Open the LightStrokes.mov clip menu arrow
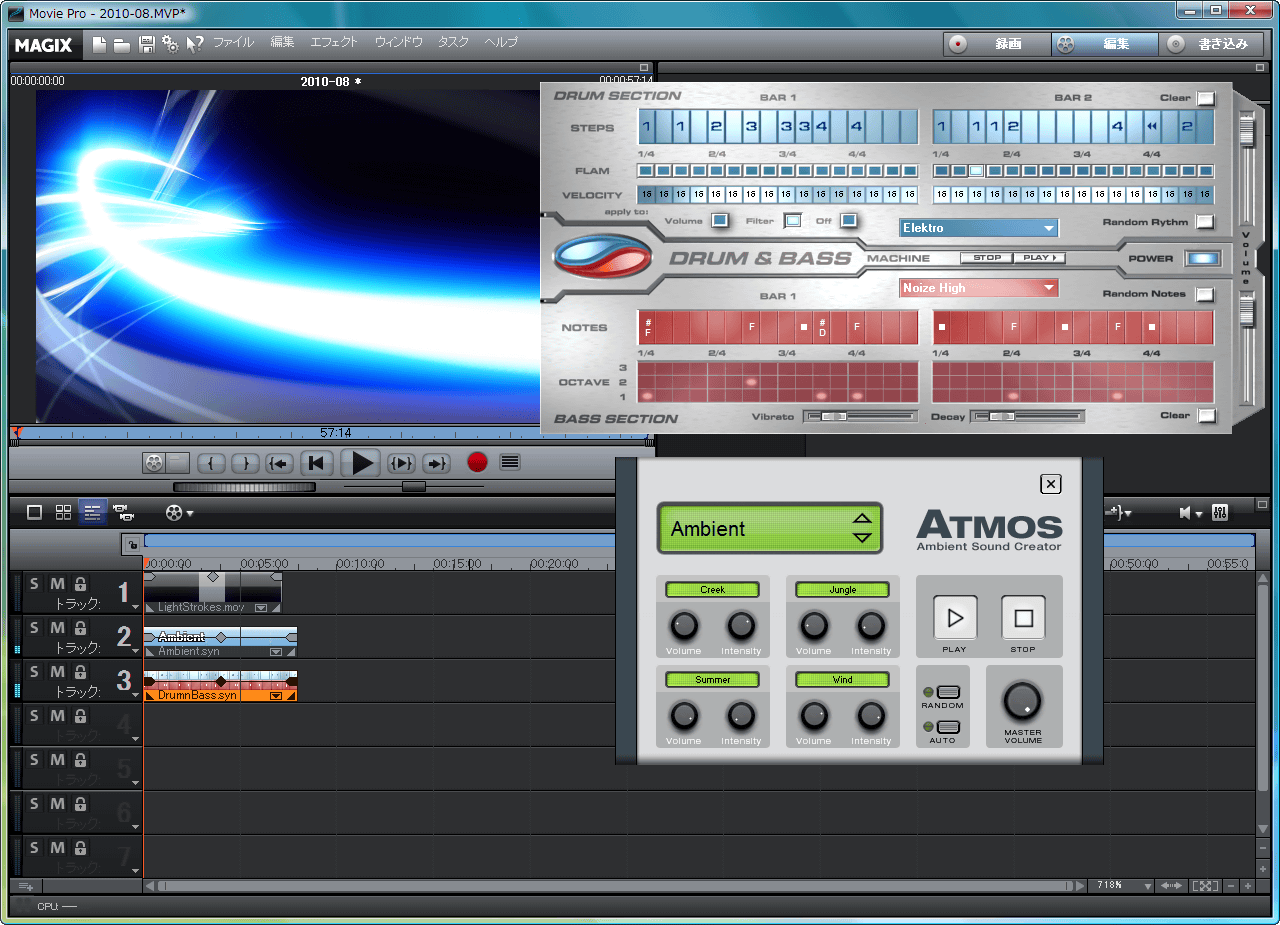This screenshot has width=1280, height=925. pyautogui.click(x=261, y=608)
